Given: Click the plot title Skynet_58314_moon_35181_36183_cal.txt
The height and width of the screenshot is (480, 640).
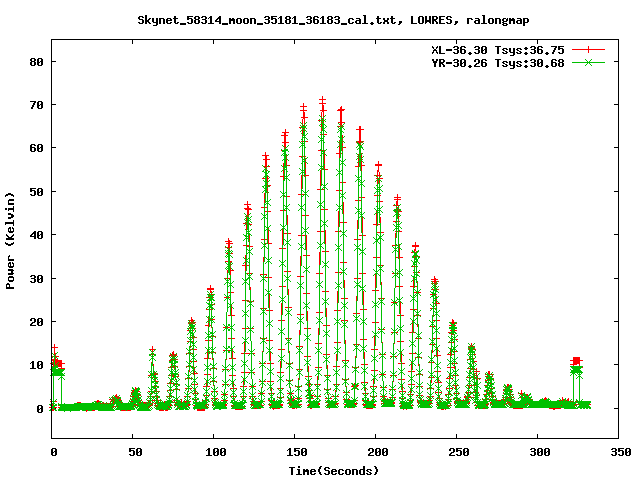Looking at the screenshot, I should click(267, 20).
